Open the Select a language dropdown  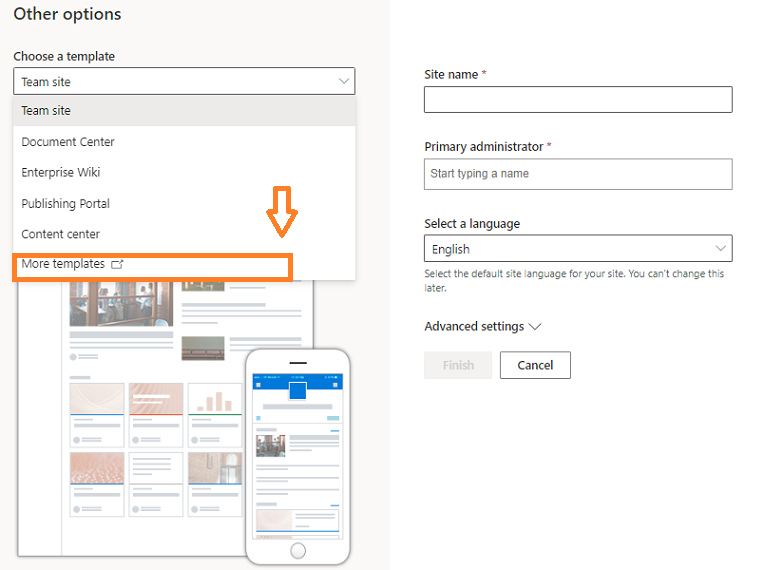pyautogui.click(x=577, y=249)
